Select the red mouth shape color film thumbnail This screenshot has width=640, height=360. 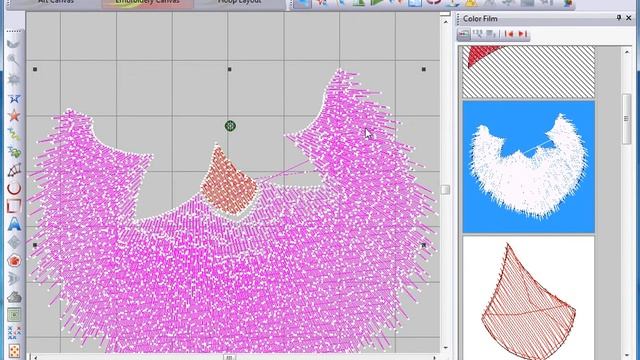529,298
